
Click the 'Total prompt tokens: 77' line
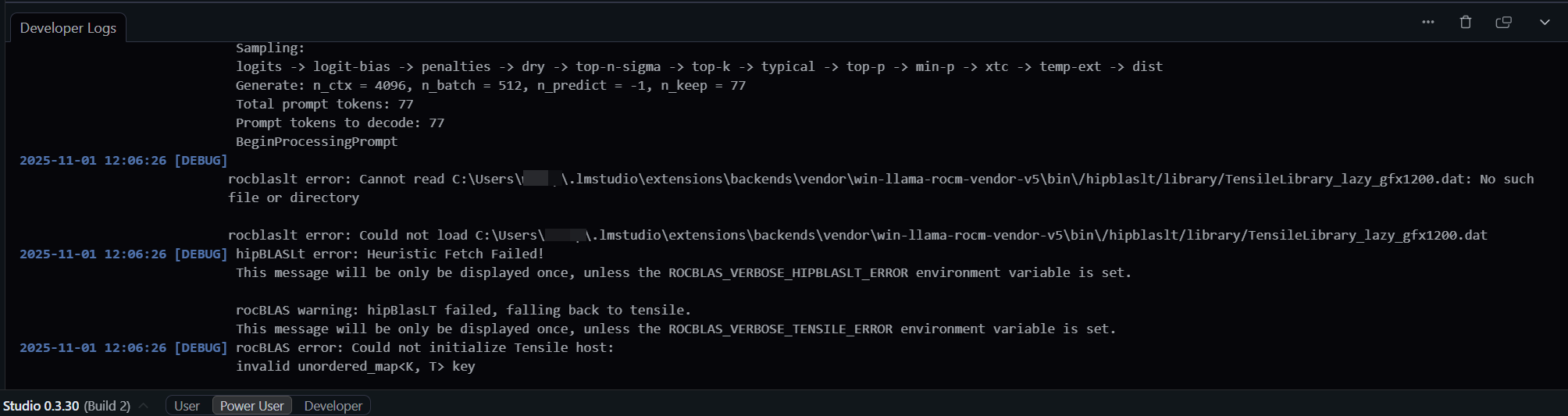click(324, 105)
